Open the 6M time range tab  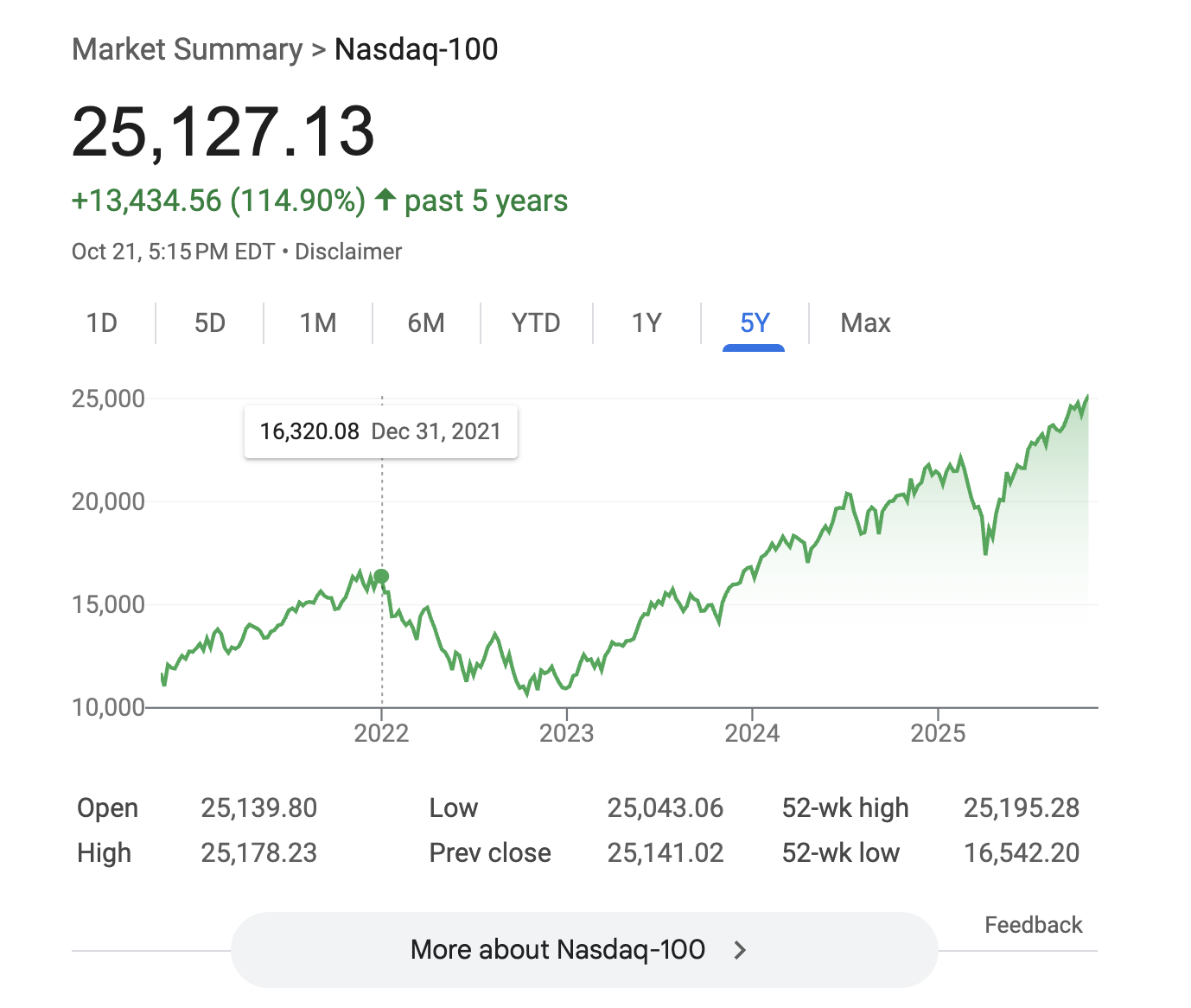[x=426, y=323]
